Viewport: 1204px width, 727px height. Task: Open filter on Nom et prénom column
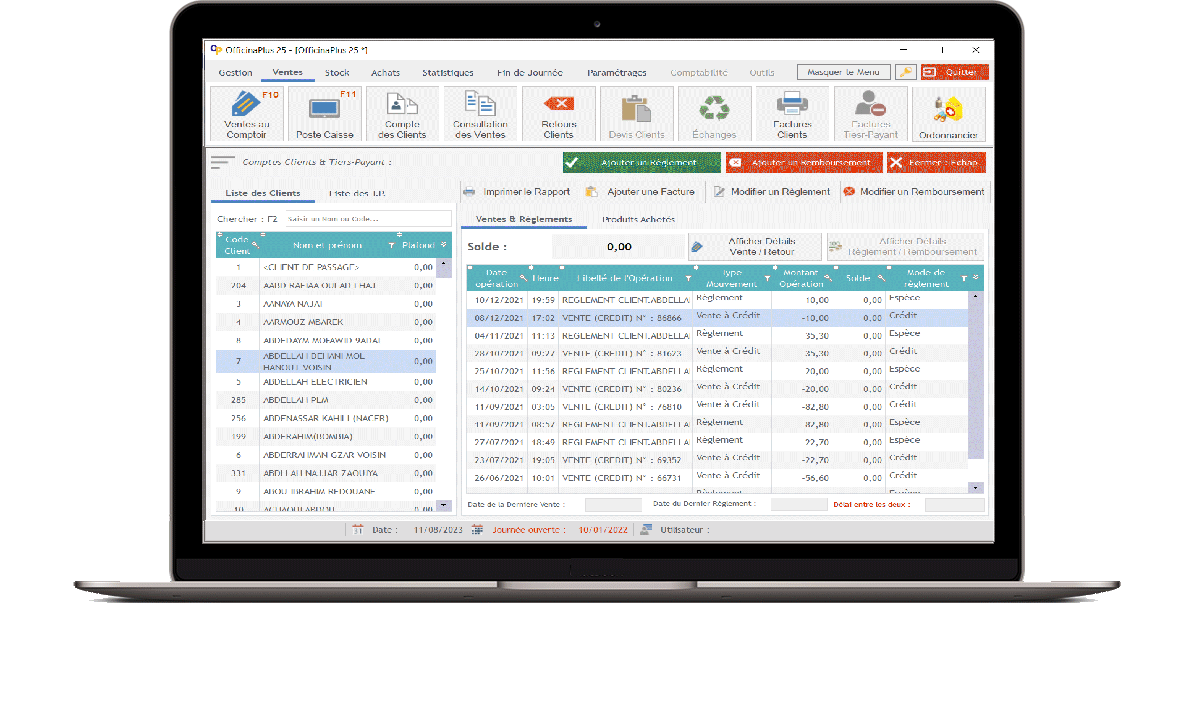click(391, 245)
